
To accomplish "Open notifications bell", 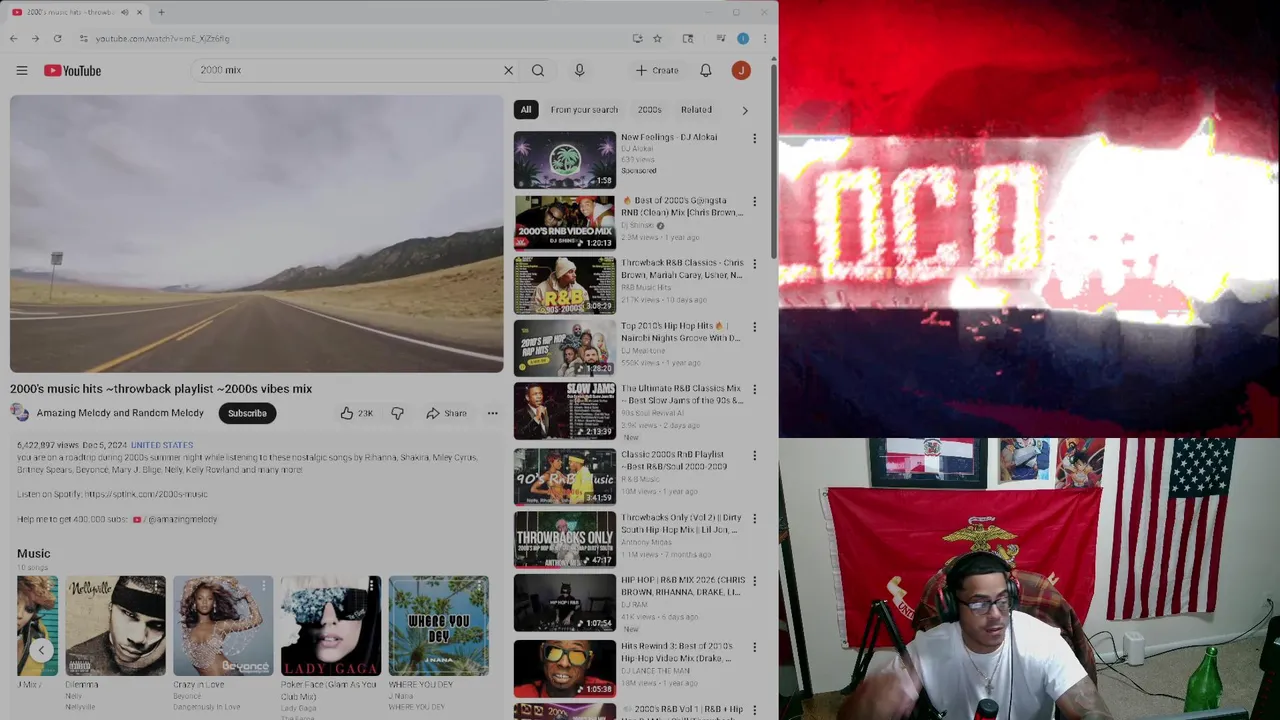I will pyautogui.click(x=706, y=70).
